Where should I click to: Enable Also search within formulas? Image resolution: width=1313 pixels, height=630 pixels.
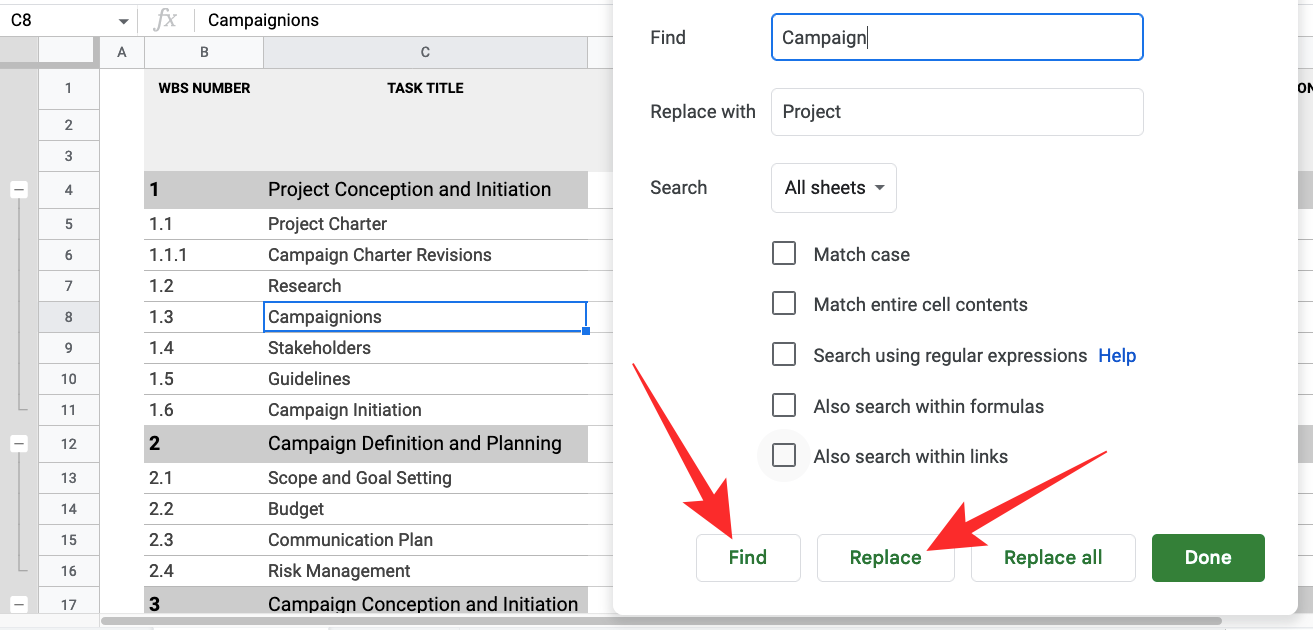click(784, 405)
